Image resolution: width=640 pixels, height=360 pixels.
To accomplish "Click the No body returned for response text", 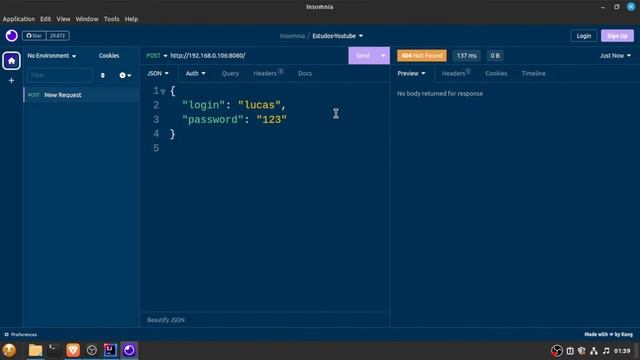I will coord(440,93).
